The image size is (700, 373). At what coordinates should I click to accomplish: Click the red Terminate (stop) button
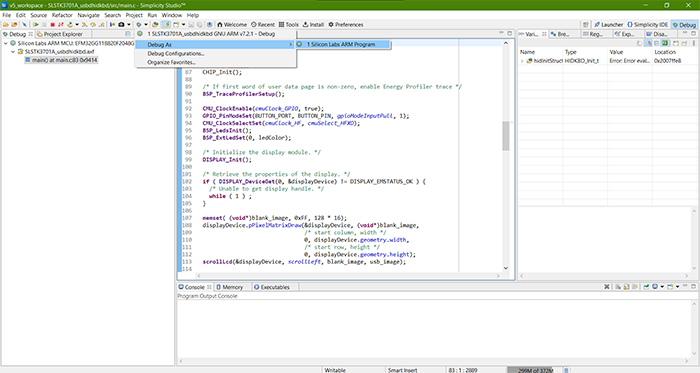point(53,25)
